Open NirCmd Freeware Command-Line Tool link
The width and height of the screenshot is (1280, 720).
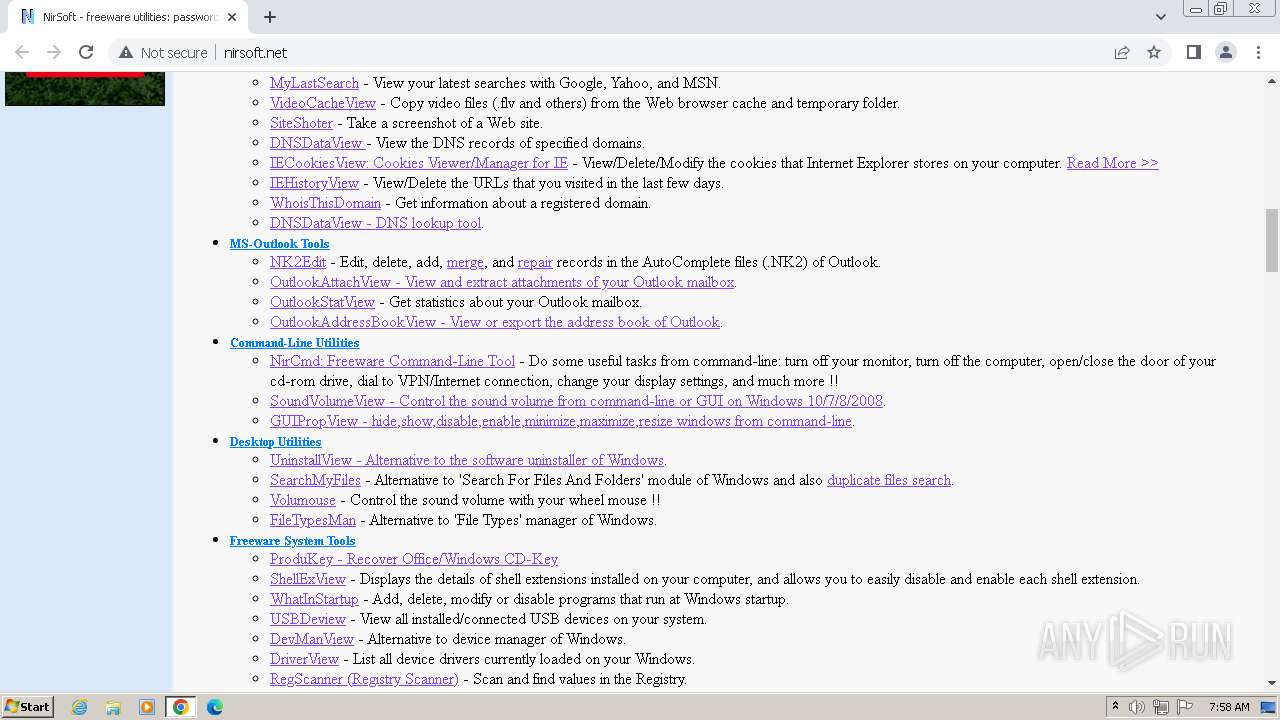tap(392, 361)
